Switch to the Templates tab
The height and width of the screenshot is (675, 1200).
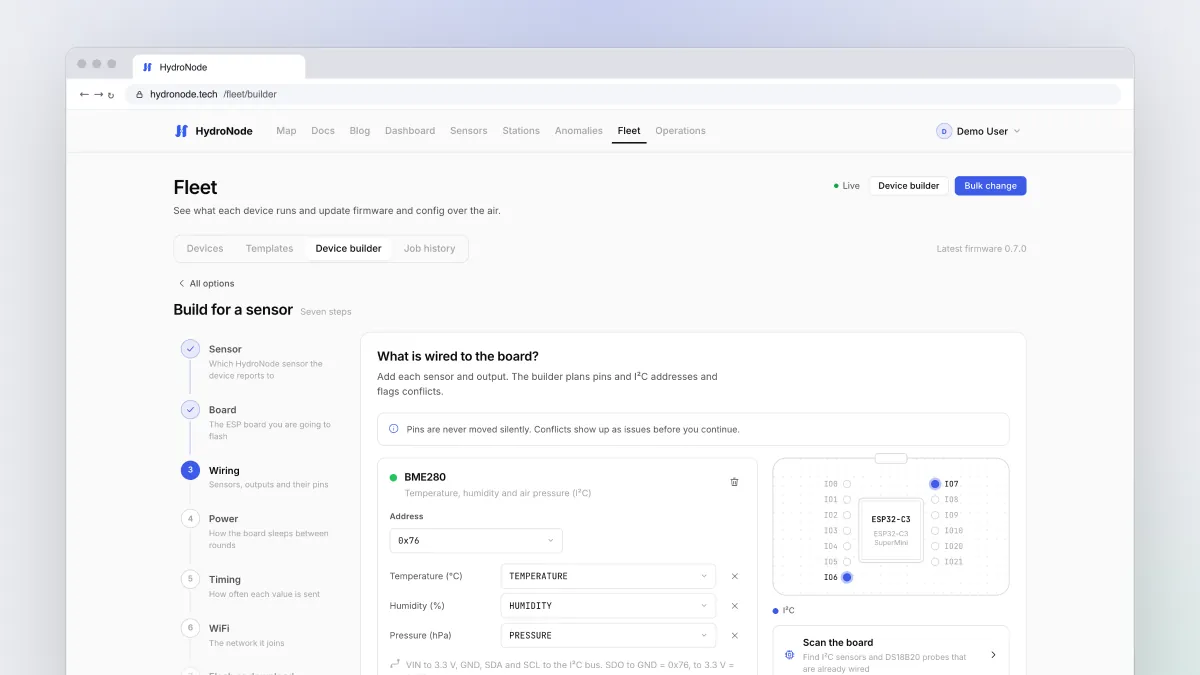(x=269, y=248)
